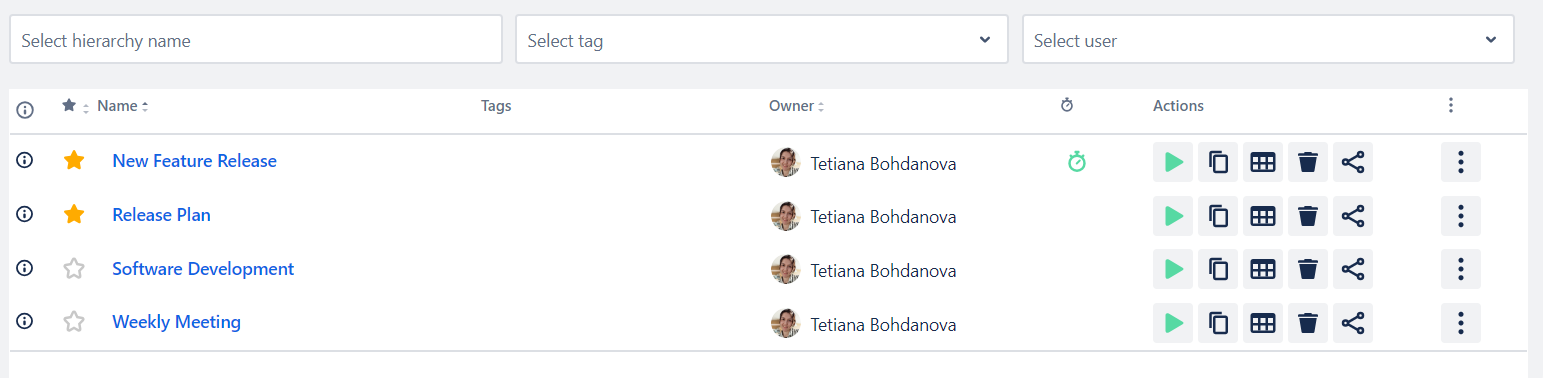Delete the Weekly Meeting hierarchy

coord(1308,323)
